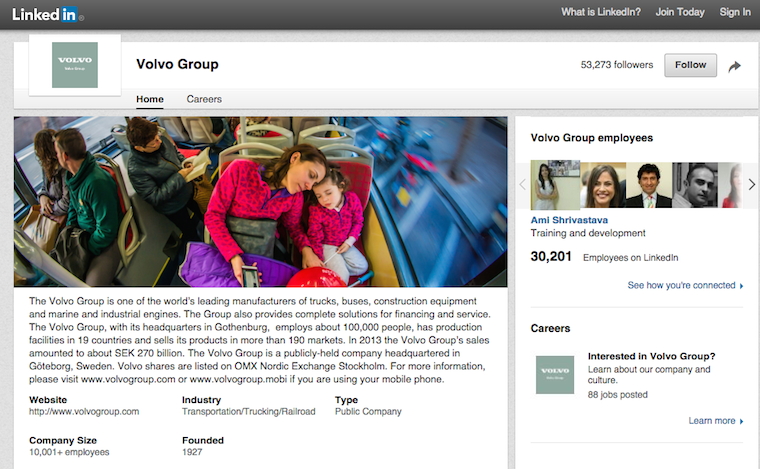Click the LinkedIn logo in header
The image size is (760, 469).
[x=46, y=15]
